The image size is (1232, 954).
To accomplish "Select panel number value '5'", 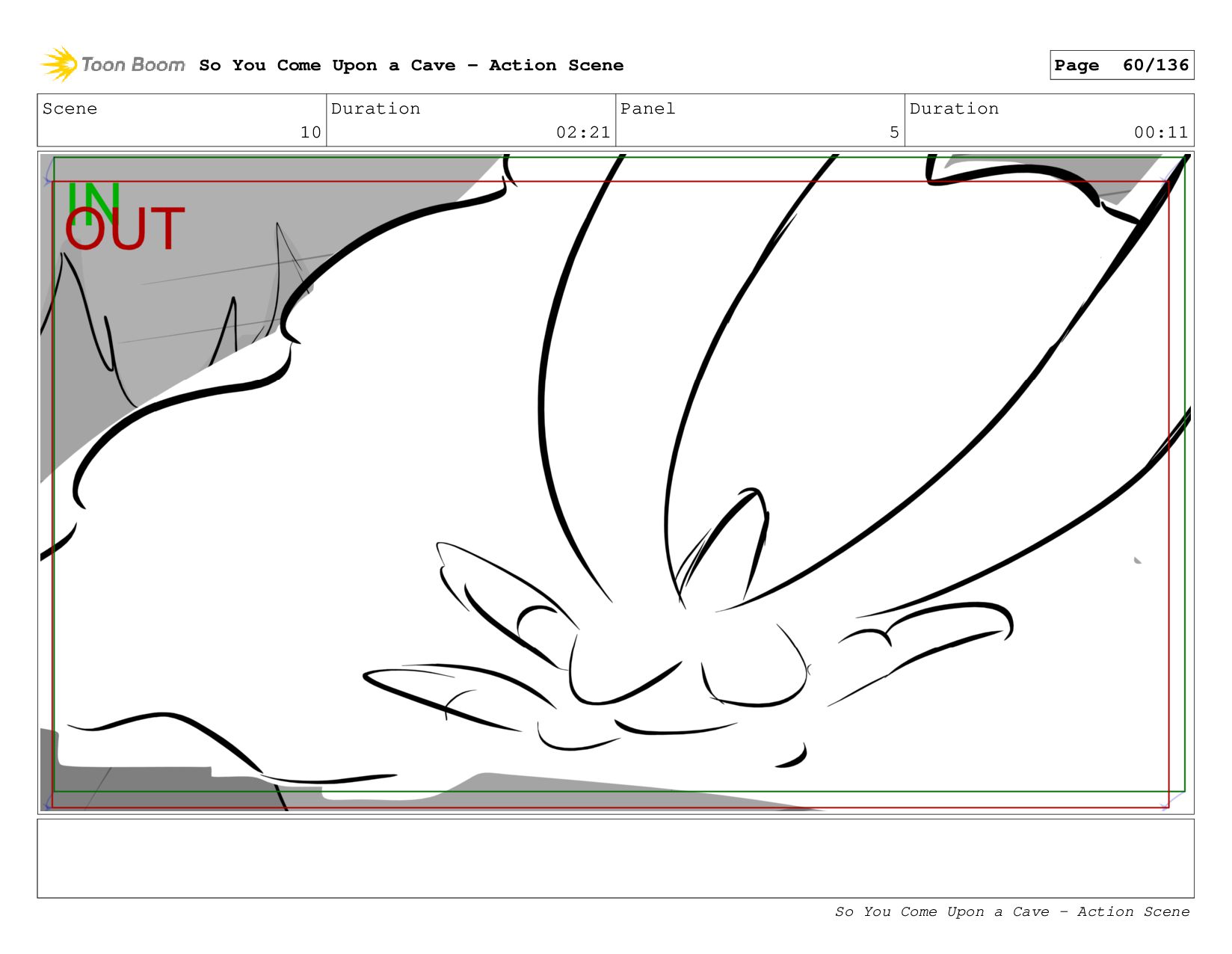I will [x=894, y=132].
